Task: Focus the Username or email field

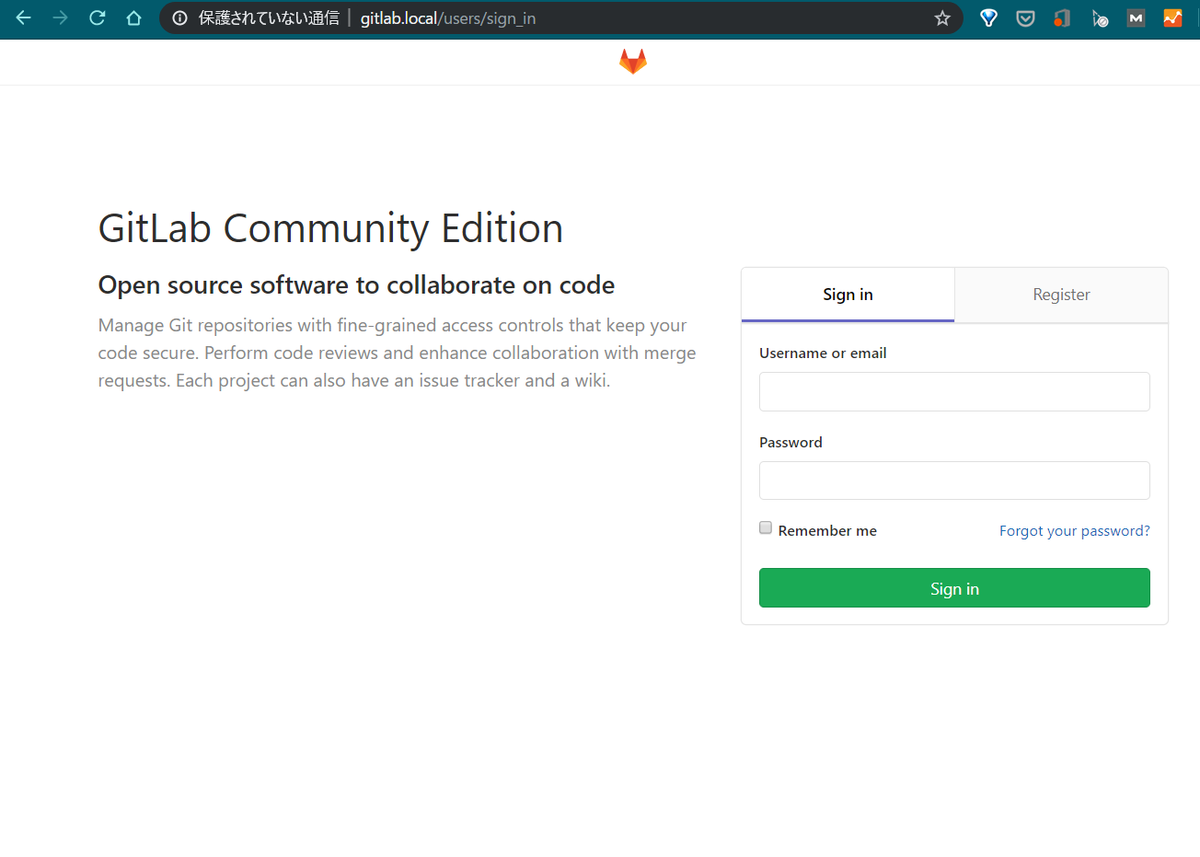Action: (954, 392)
